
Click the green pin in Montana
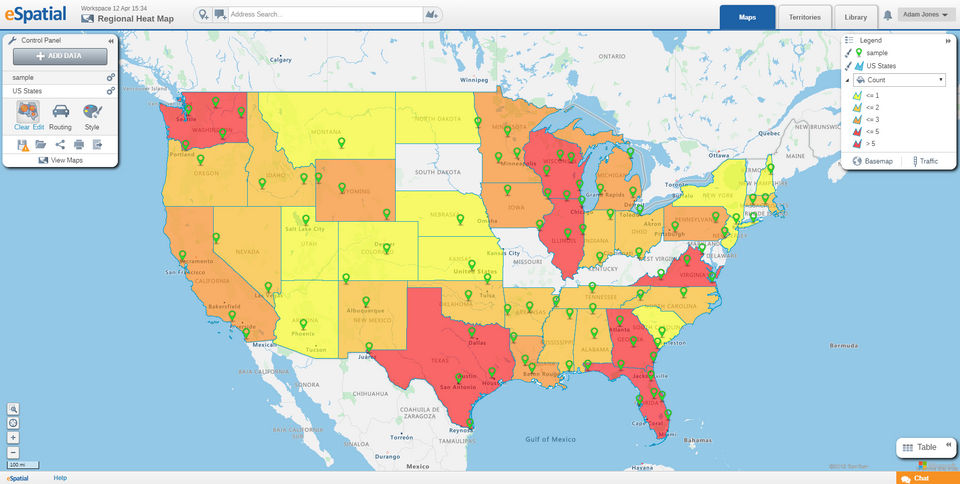click(x=341, y=142)
